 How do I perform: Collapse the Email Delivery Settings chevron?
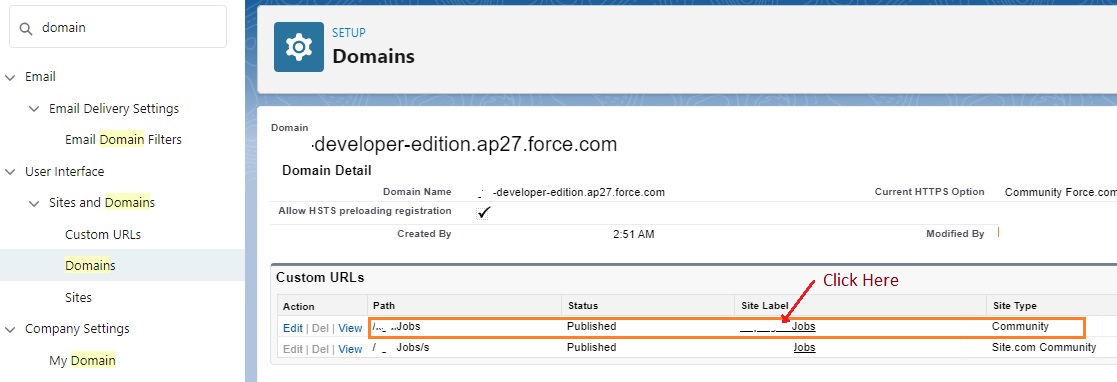33,109
